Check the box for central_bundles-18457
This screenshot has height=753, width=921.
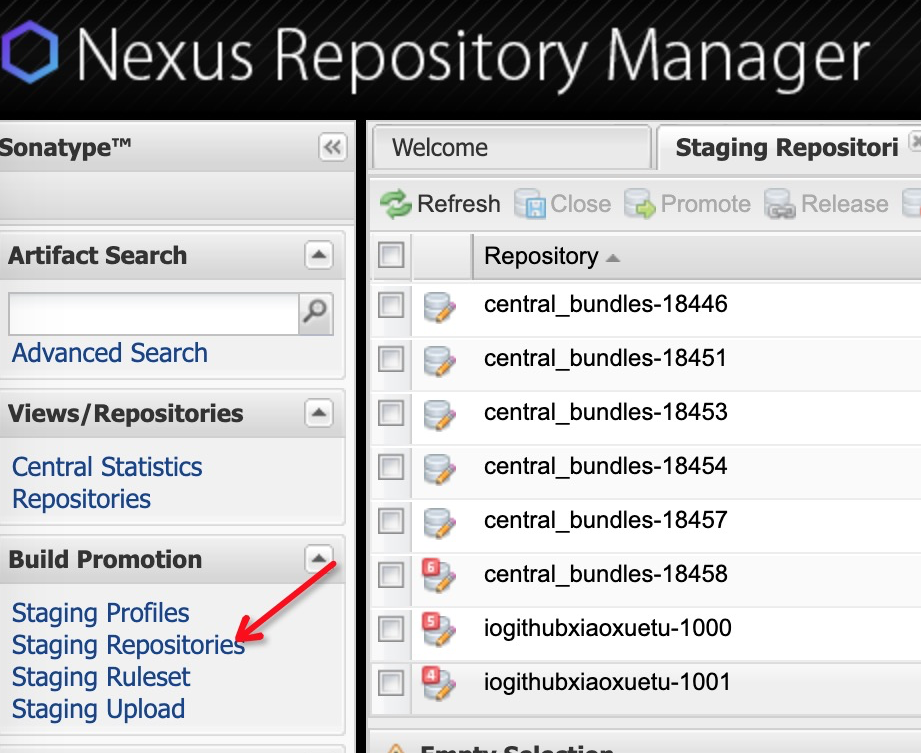coord(391,522)
